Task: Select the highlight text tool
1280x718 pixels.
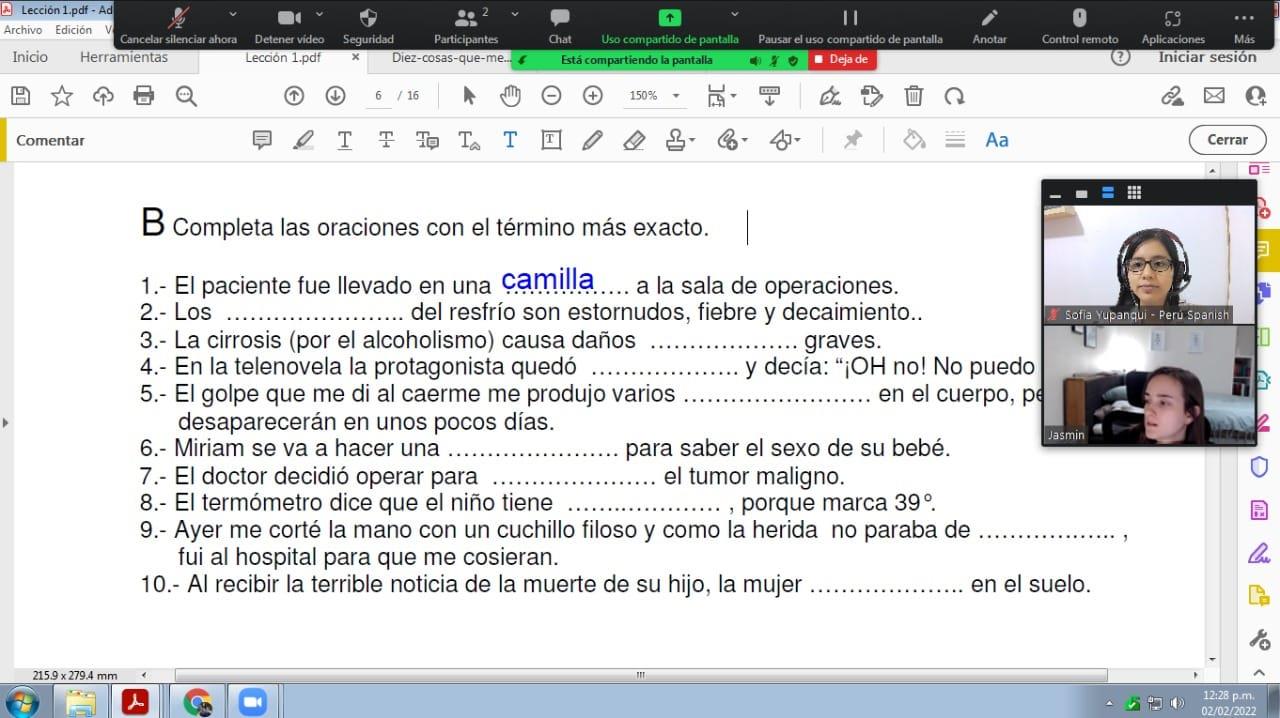Action: pyautogui.click(x=303, y=140)
